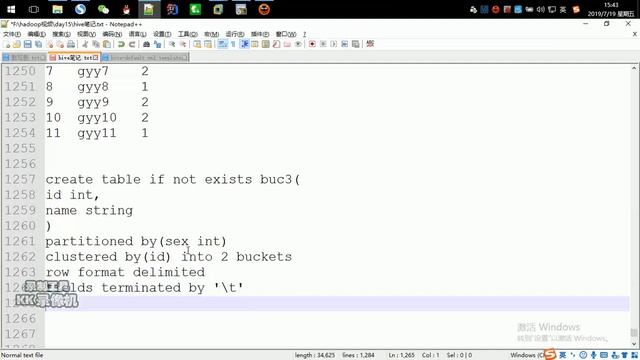Open Find dialog binoculars icon

click(146, 44)
